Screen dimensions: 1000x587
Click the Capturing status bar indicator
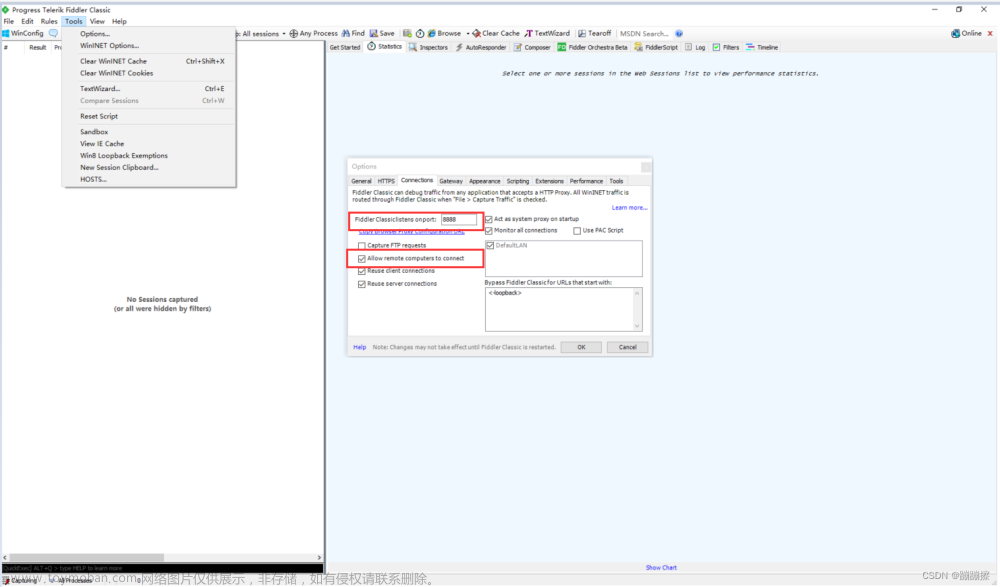[x=20, y=581]
